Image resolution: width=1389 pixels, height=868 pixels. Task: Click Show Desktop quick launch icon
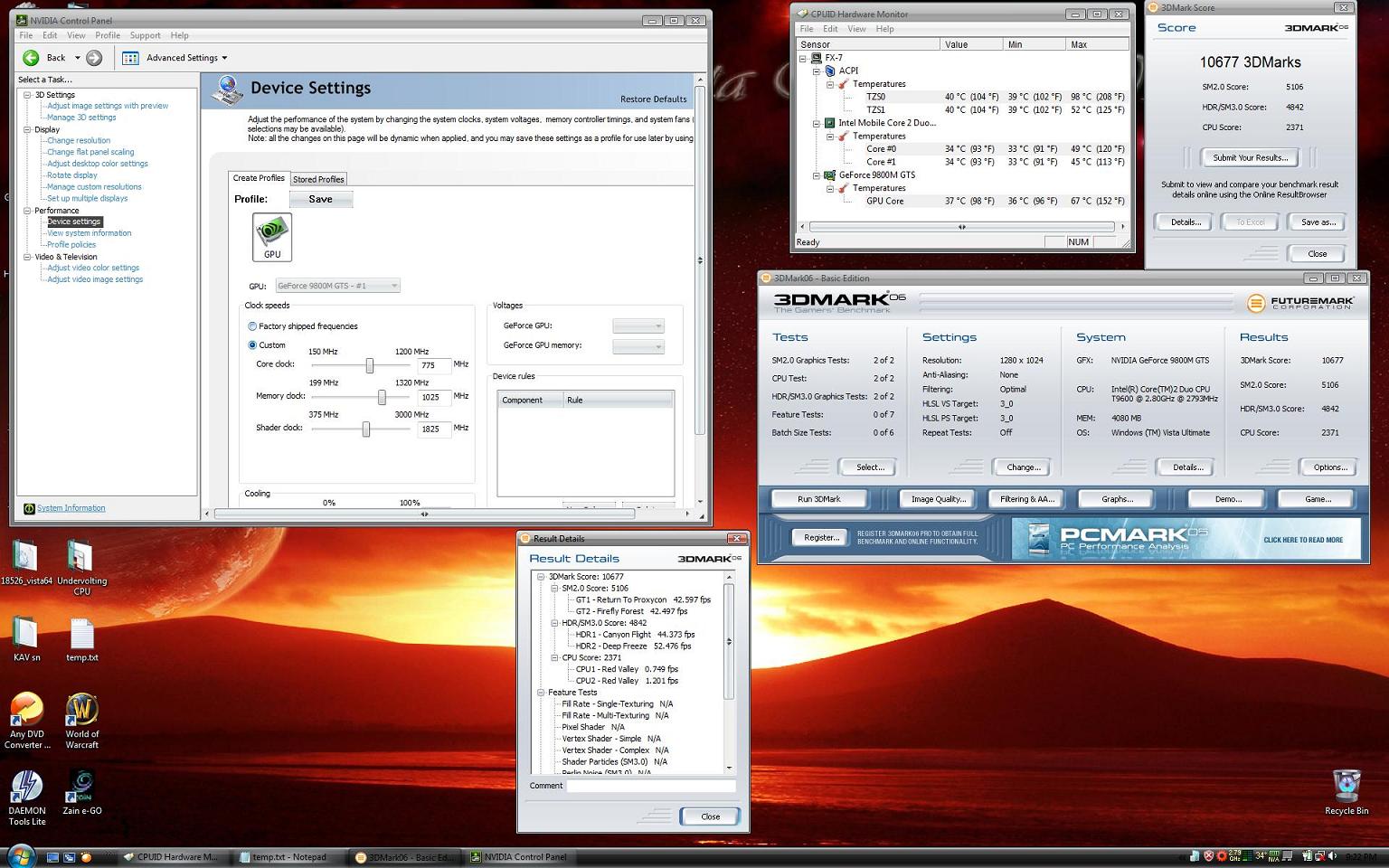click(52, 857)
